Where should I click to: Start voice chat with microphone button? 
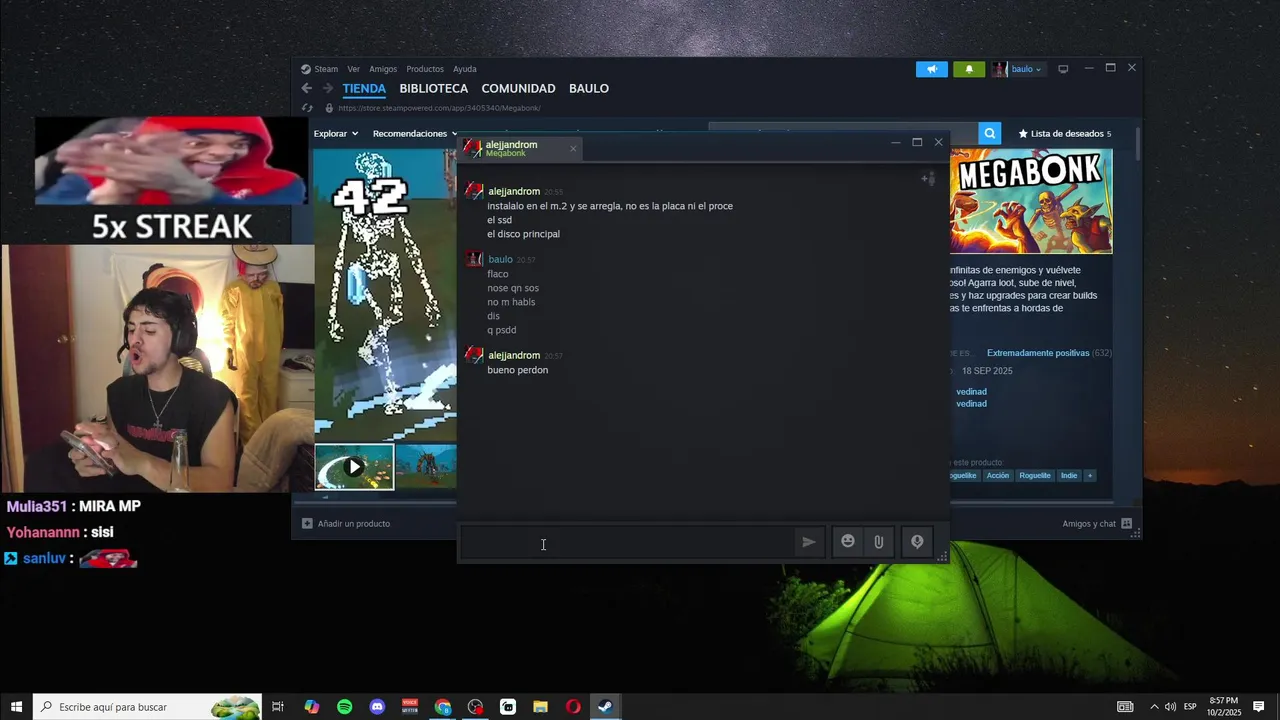(917, 542)
